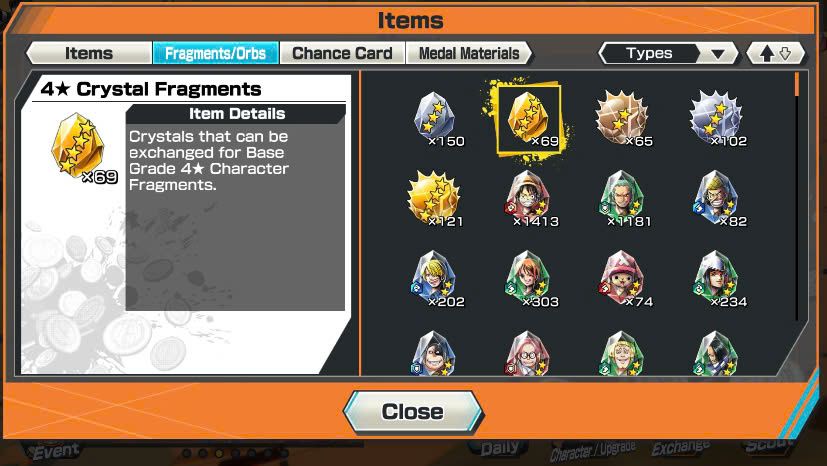Switch to Medal Materials tab
The height and width of the screenshot is (466, 827).
469,53
